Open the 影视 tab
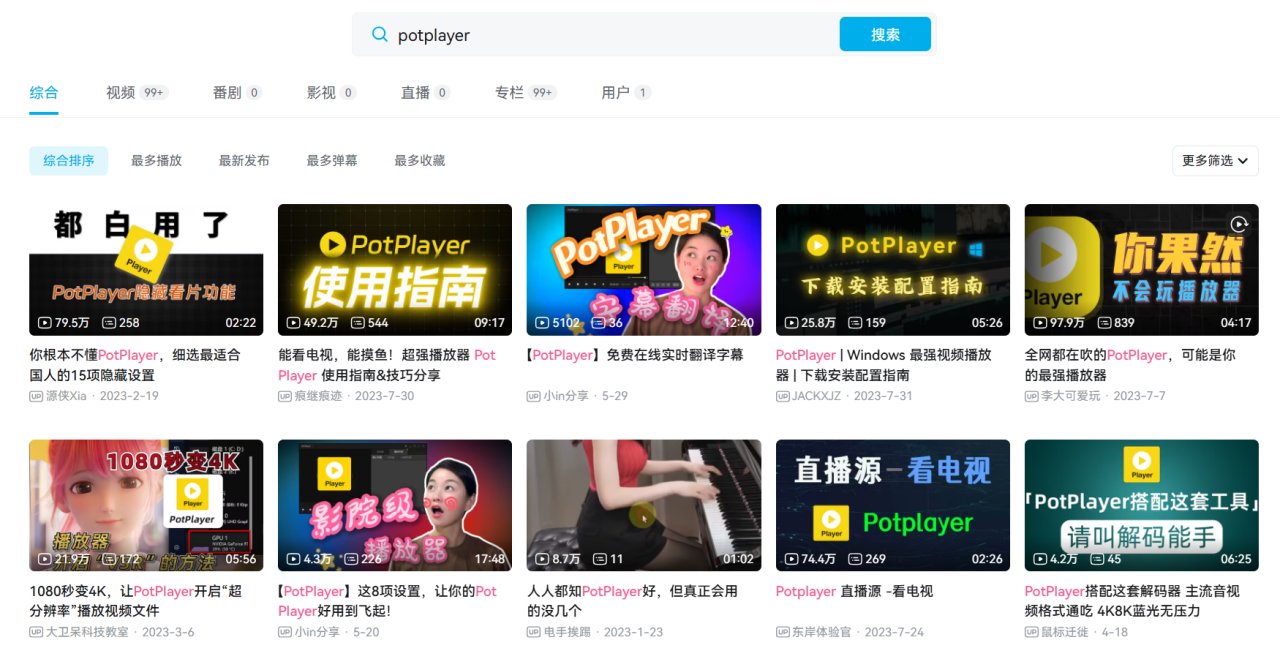The height and width of the screenshot is (659, 1280). click(x=331, y=92)
